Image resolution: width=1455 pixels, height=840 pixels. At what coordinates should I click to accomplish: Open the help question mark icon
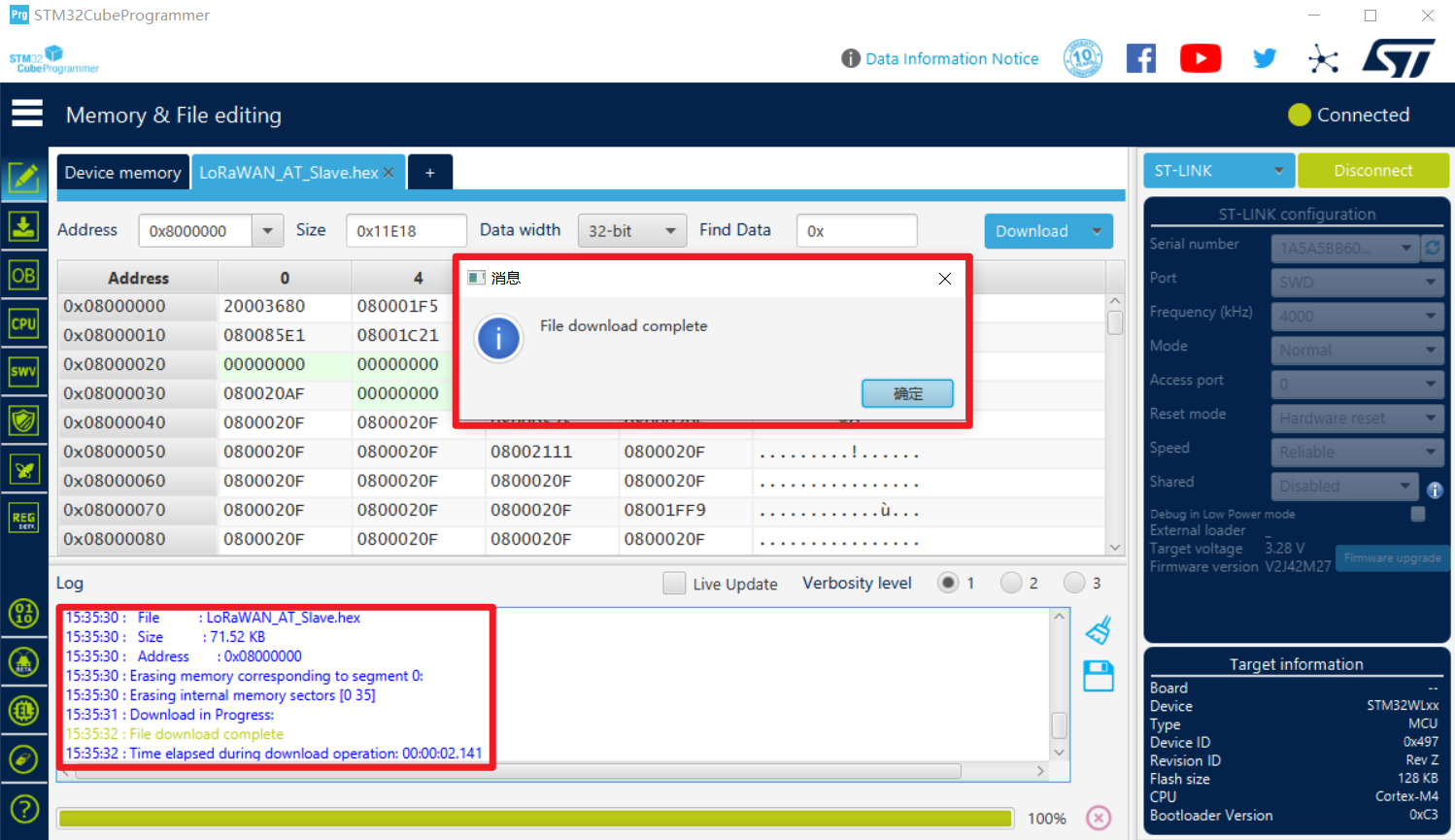[x=23, y=808]
